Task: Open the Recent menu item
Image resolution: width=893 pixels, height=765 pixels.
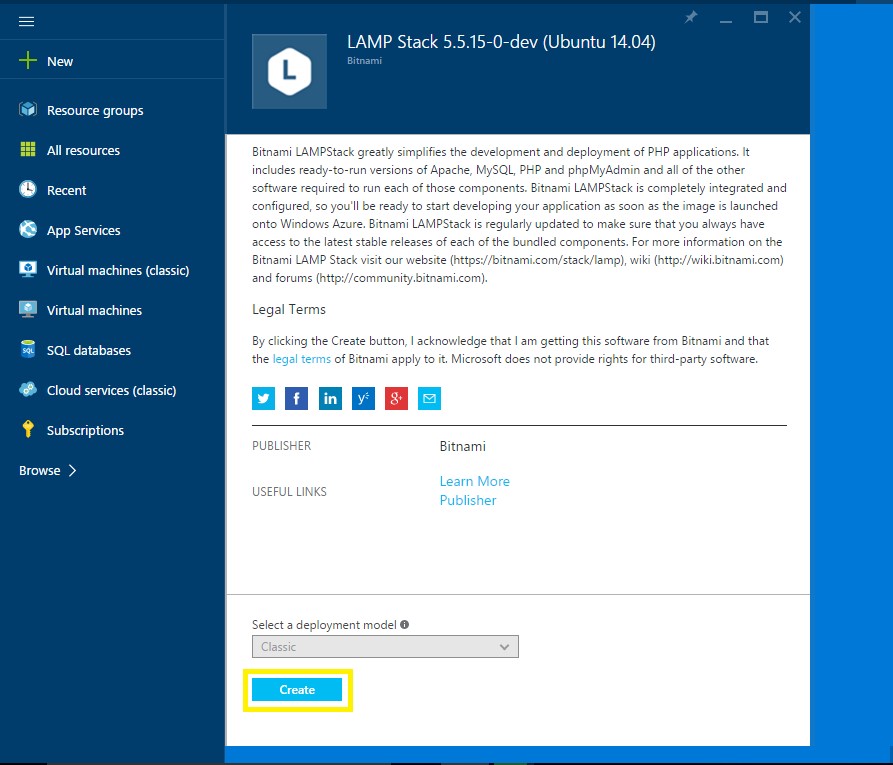Action: tap(66, 190)
